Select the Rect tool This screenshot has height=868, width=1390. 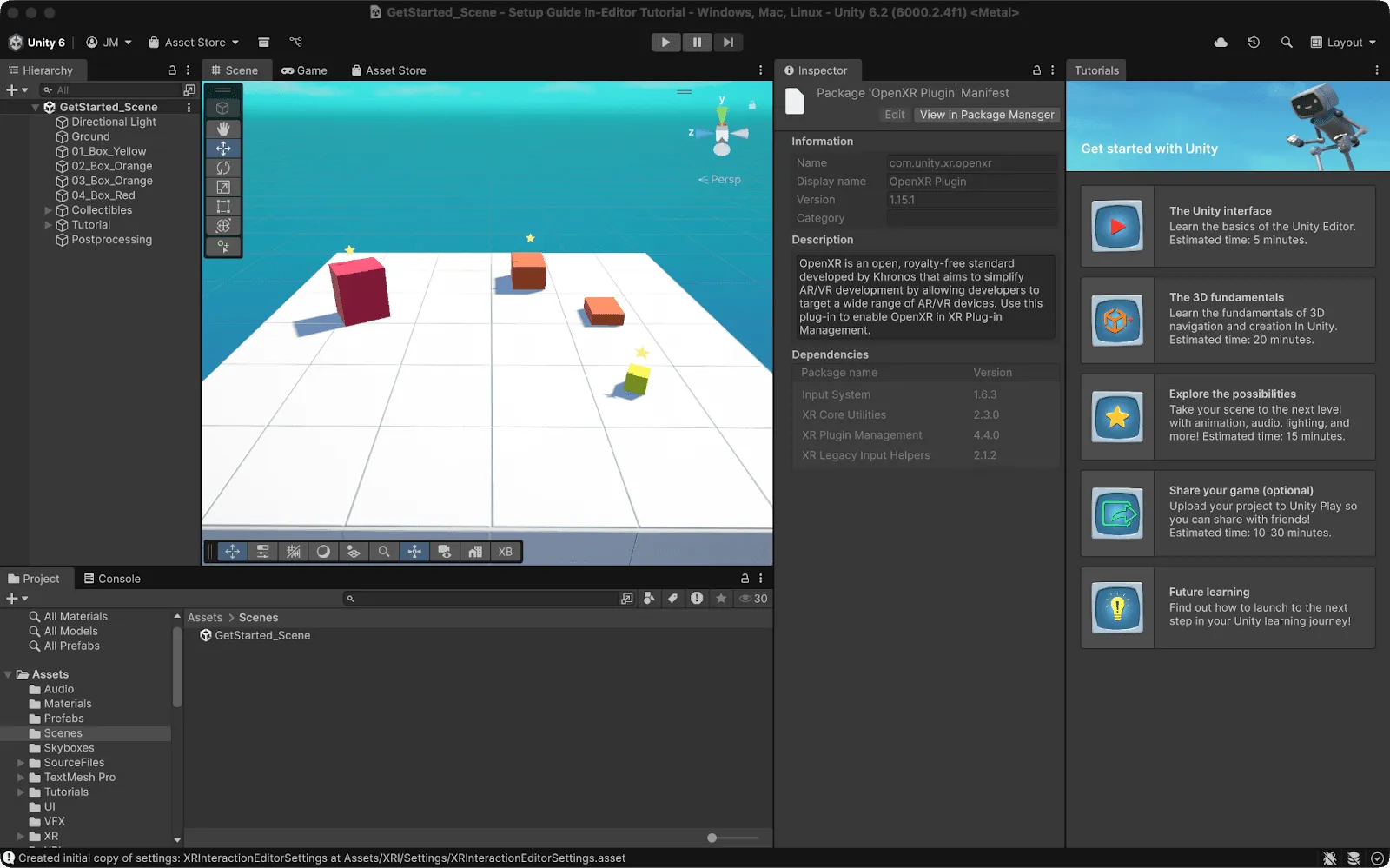(223, 208)
